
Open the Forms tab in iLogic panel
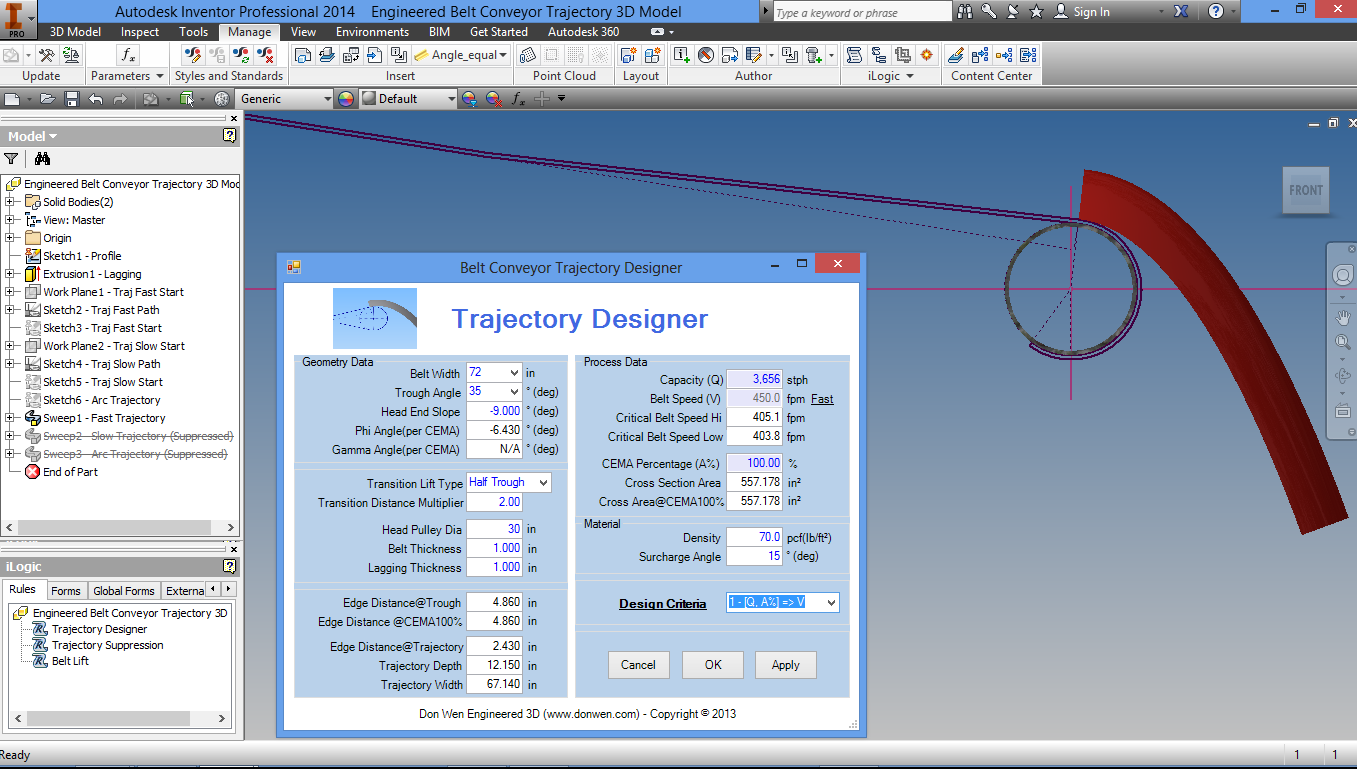pyautogui.click(x=66, y=591)
